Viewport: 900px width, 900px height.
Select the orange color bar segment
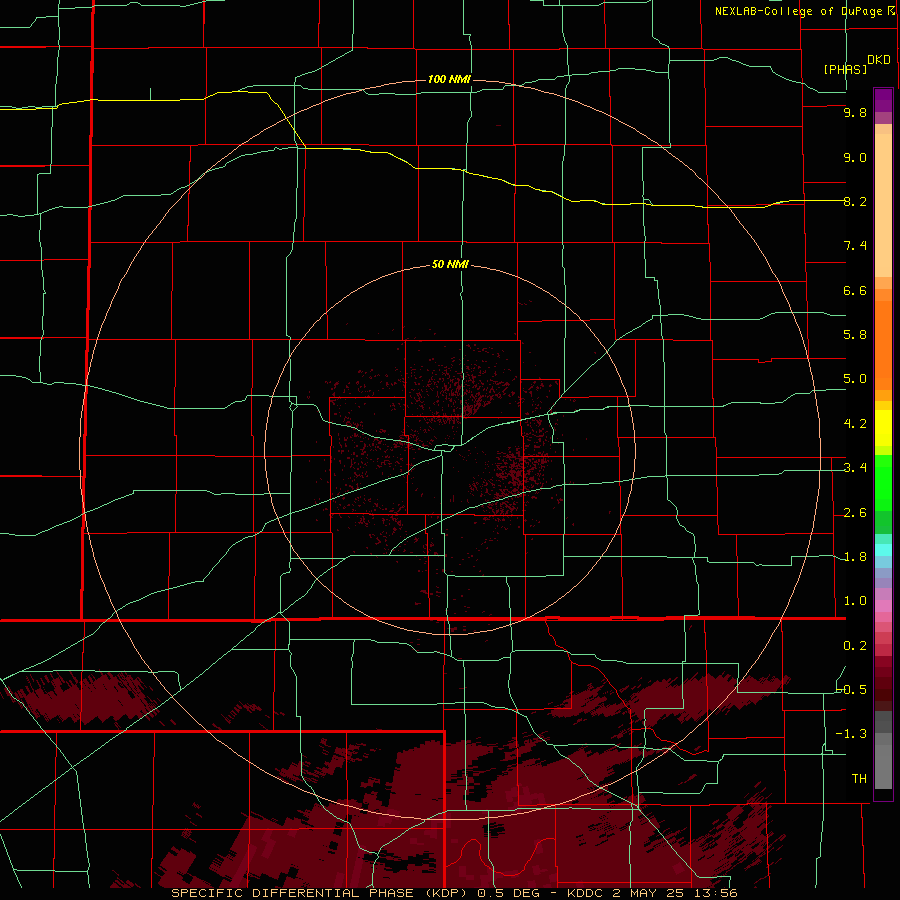(x=883, y=346)
